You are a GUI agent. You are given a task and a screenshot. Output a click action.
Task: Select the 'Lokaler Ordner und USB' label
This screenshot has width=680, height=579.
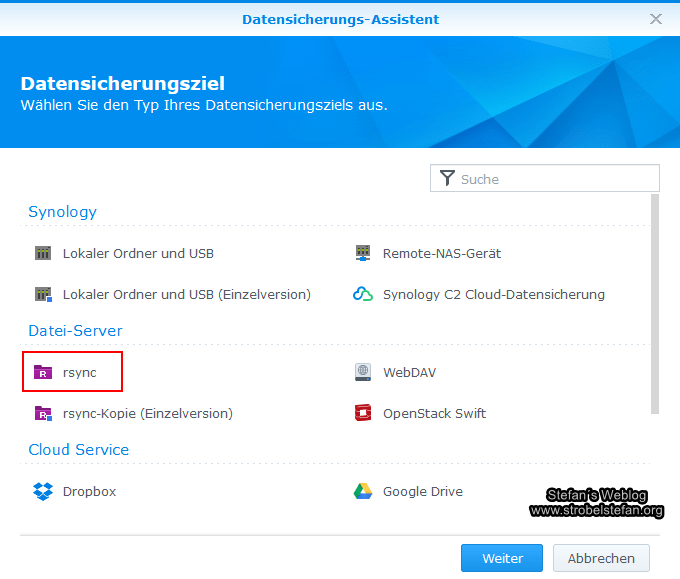138,253
